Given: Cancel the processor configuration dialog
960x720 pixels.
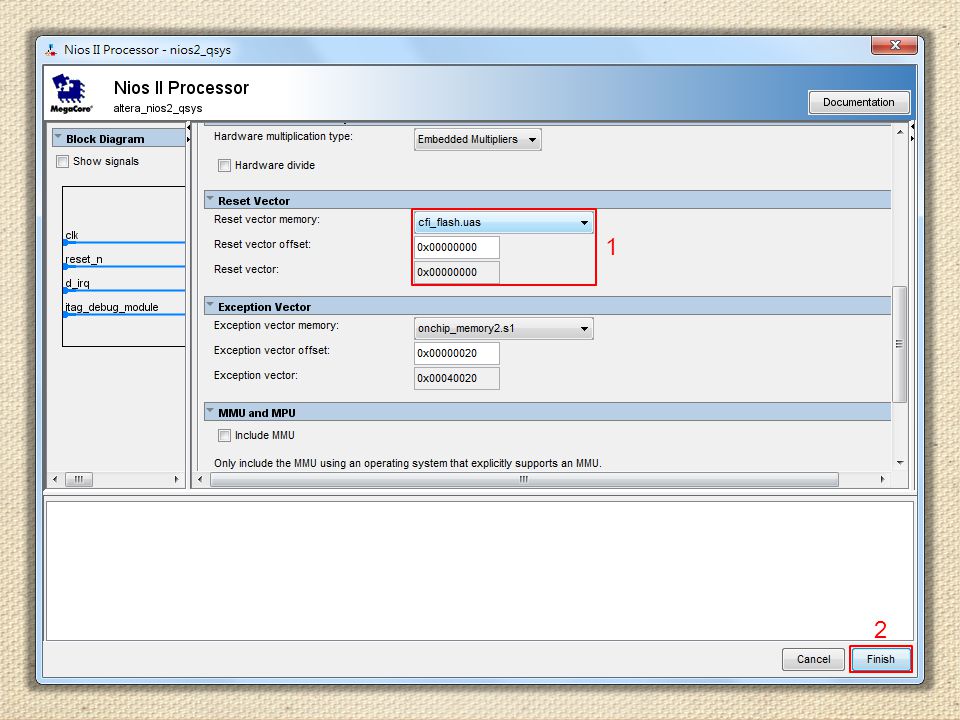Looking at the screenshot, I should tap(813, 659).
